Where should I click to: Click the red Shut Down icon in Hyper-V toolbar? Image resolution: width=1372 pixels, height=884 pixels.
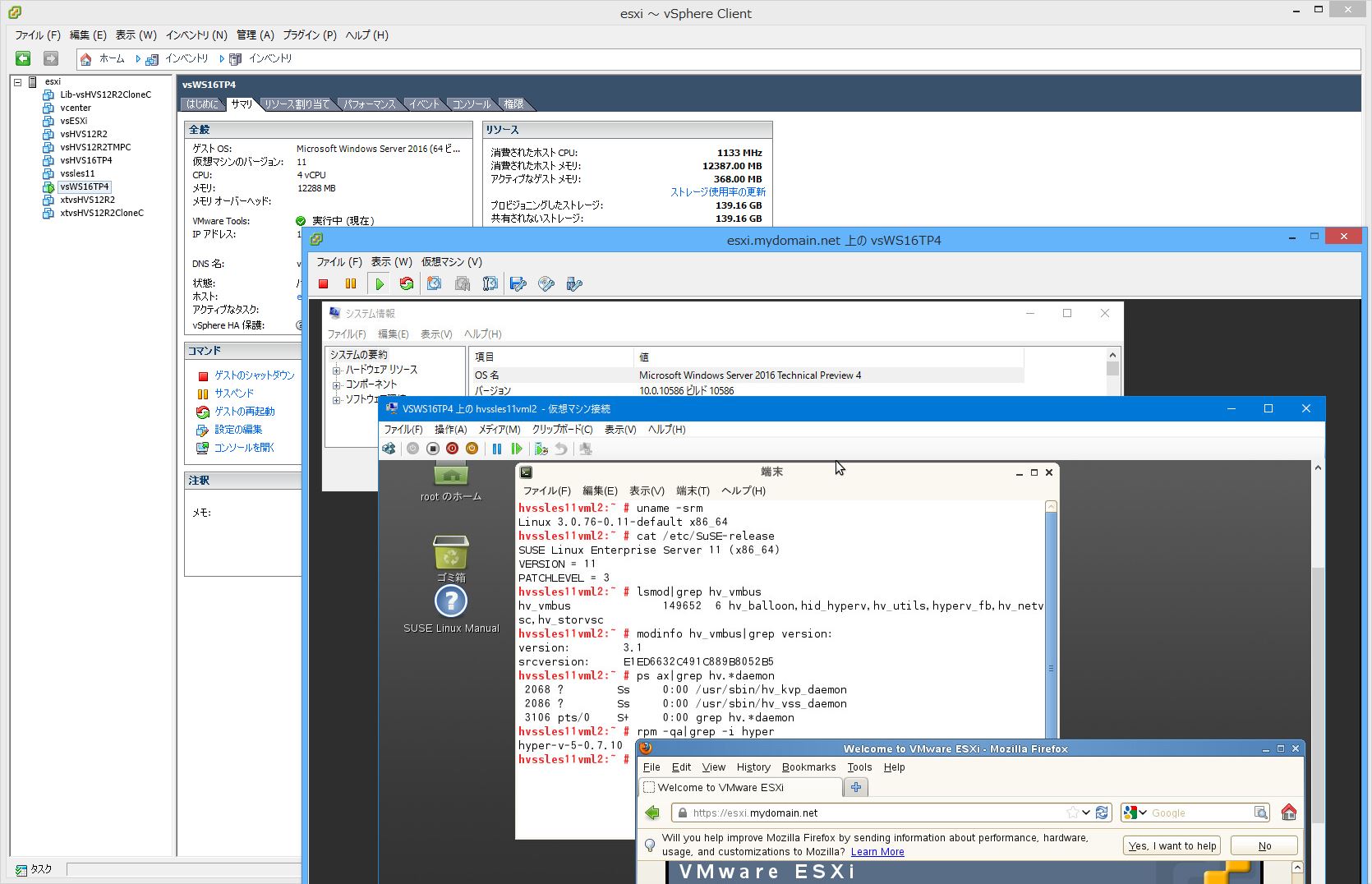click(452, 449)
